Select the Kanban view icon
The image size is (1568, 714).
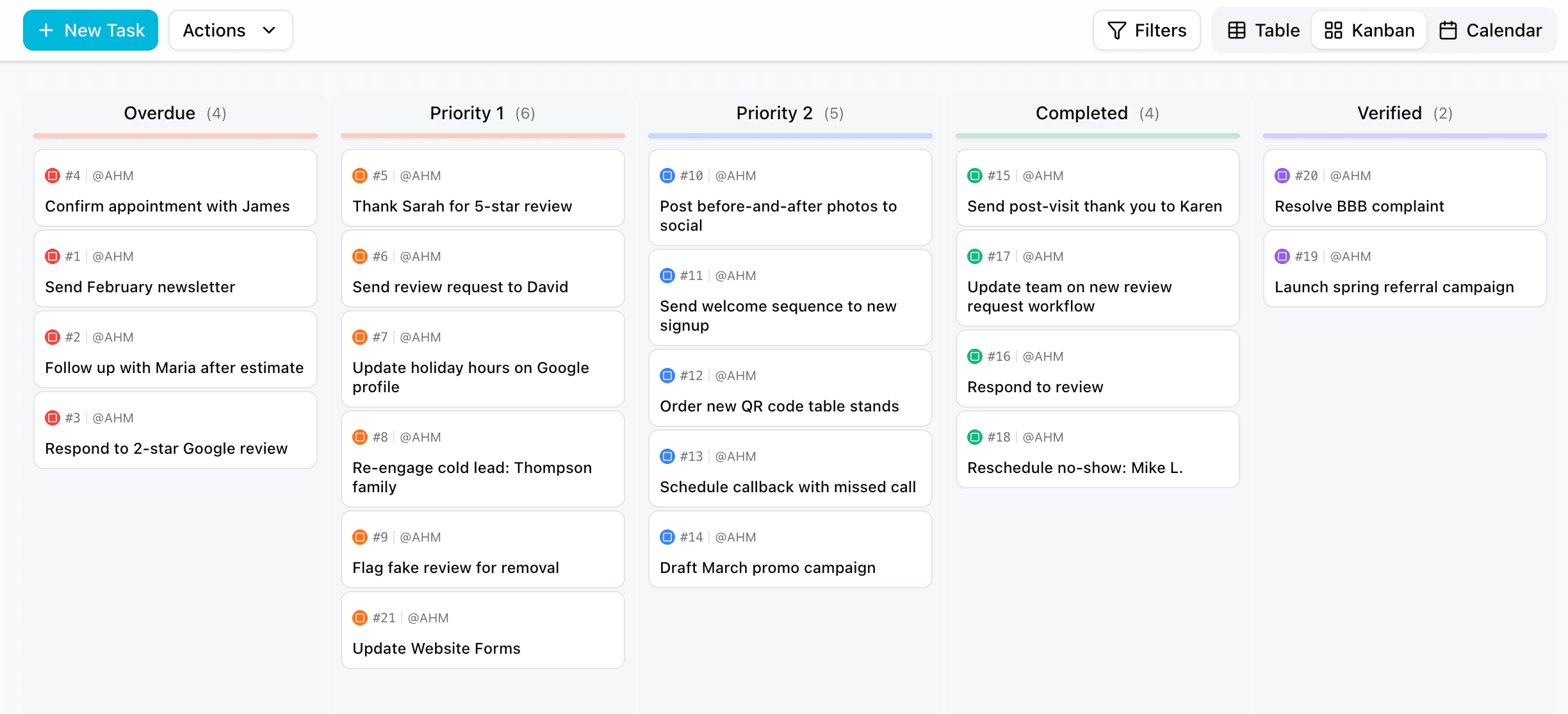coord(1334,29)
